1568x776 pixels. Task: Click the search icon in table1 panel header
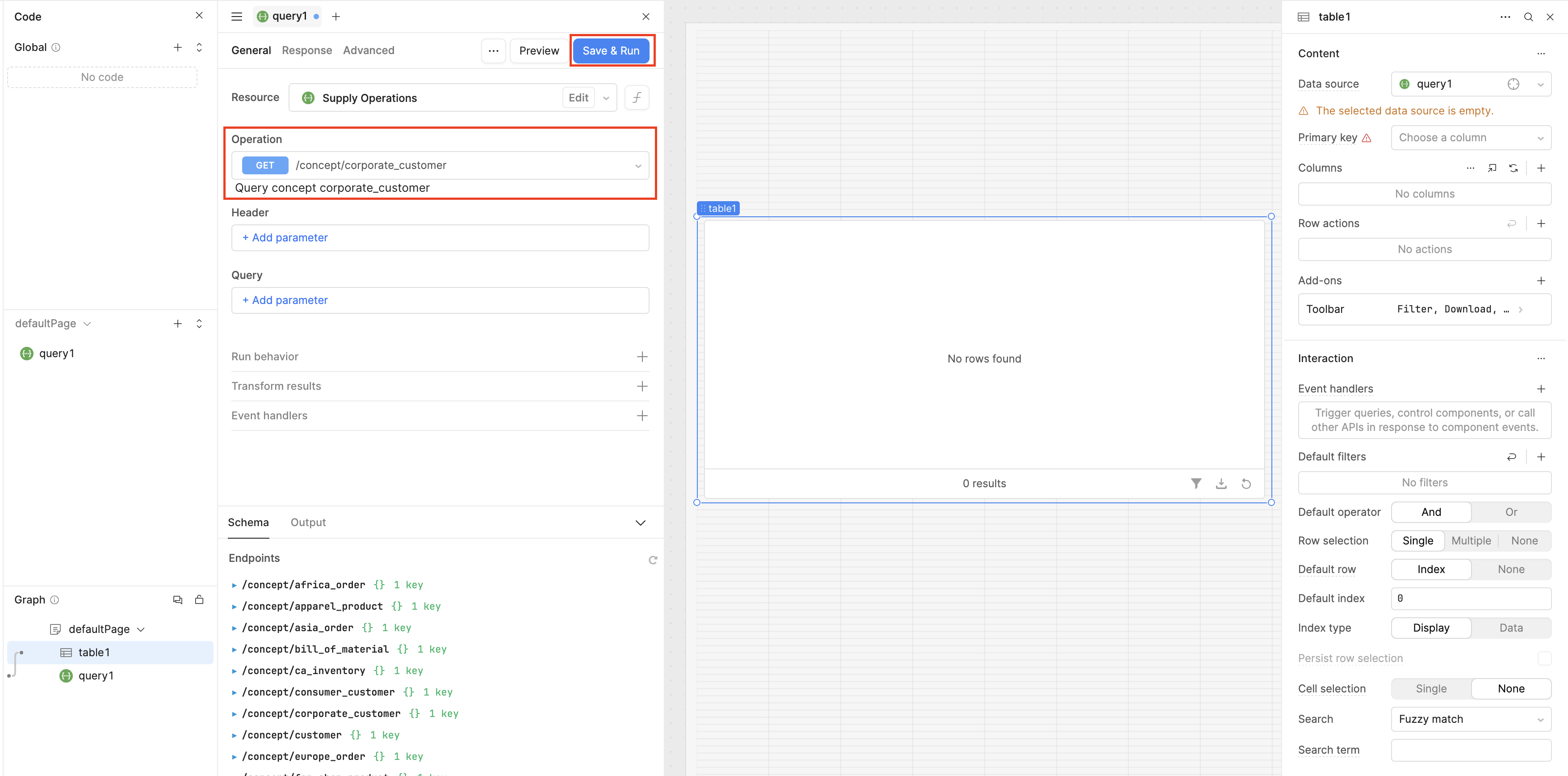click(1528, 17)
